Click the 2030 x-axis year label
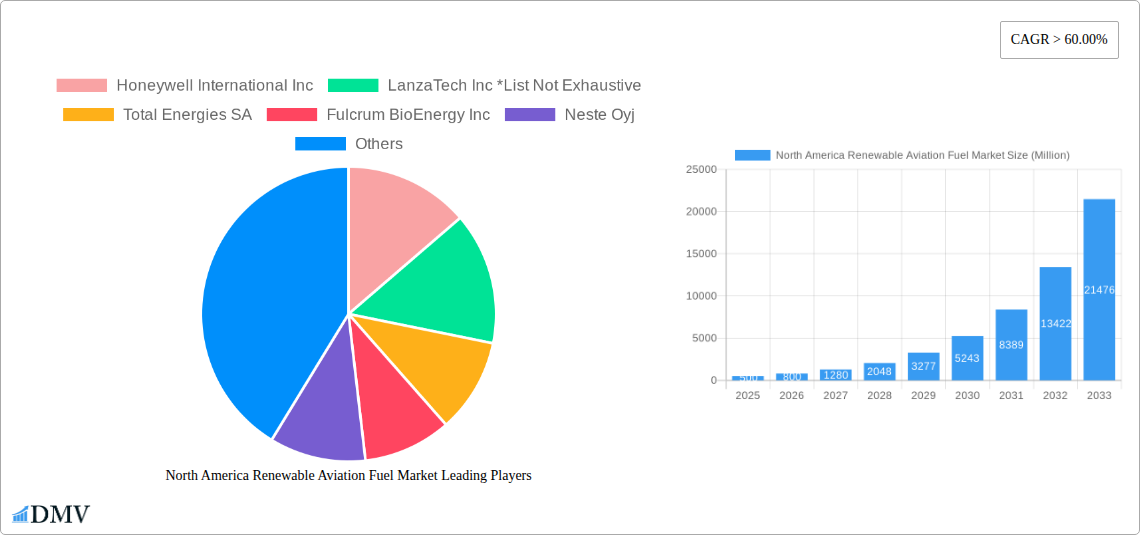Image resolution: width=1140 pixels, height=535 pixels. tap(968, 395)
